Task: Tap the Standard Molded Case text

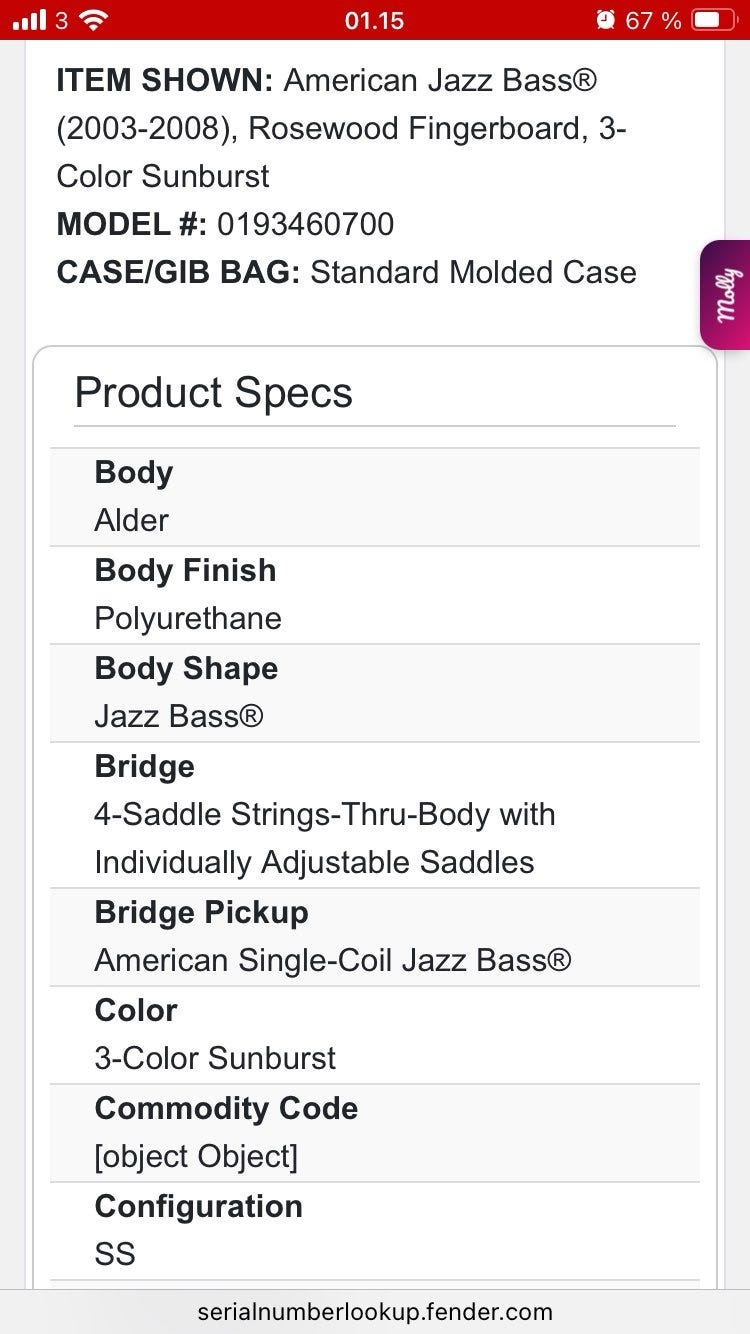Action: tap(473, 272)
